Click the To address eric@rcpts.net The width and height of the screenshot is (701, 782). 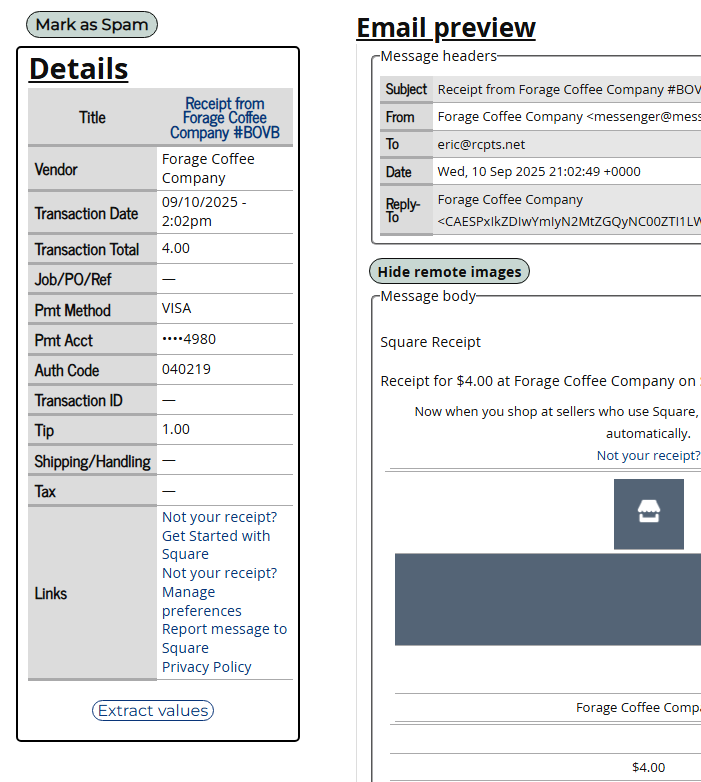(481, 144)
